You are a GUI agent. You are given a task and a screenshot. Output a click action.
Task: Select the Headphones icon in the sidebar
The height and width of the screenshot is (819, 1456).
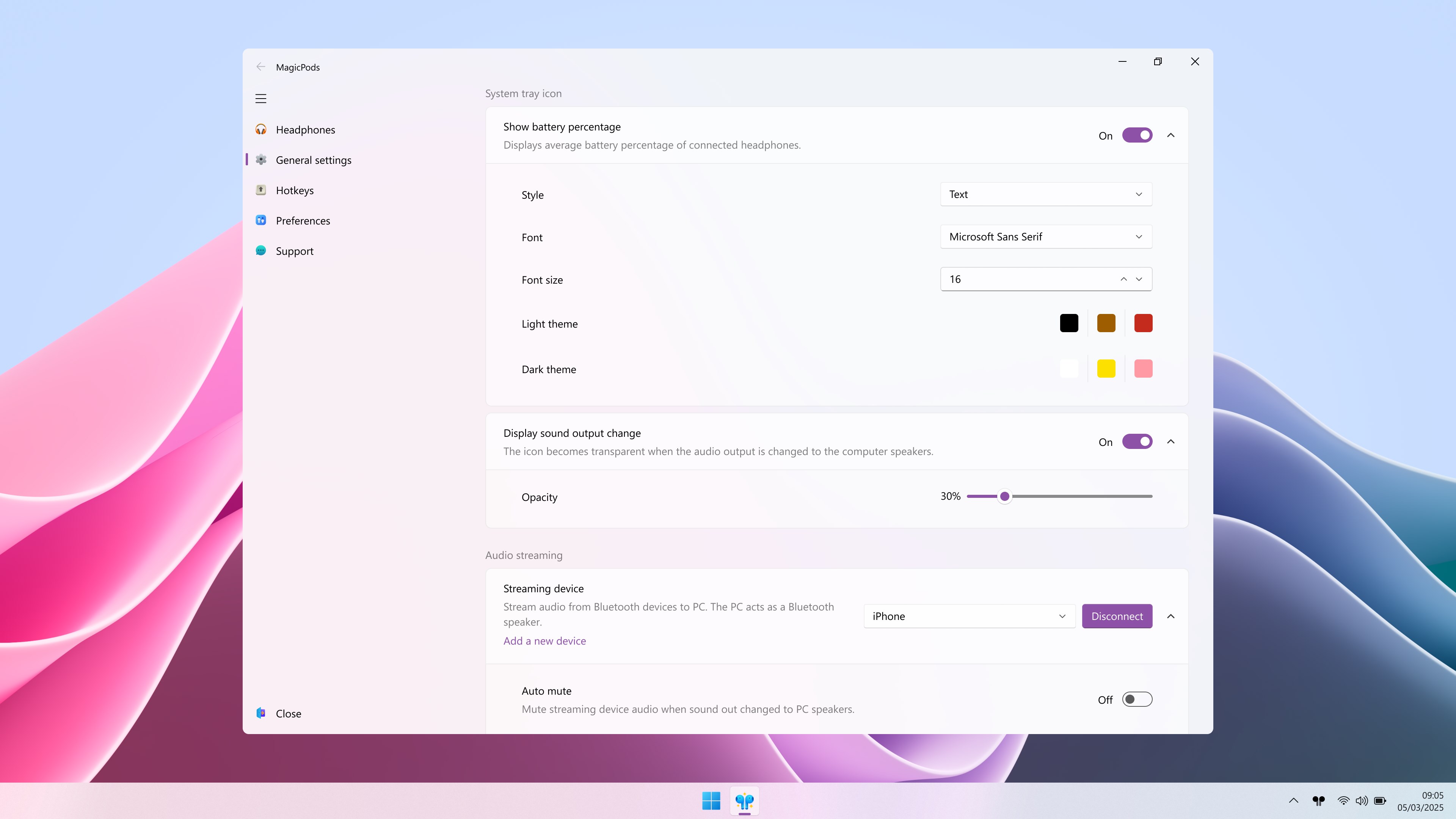pyautogui.click(x=260, y=129)
